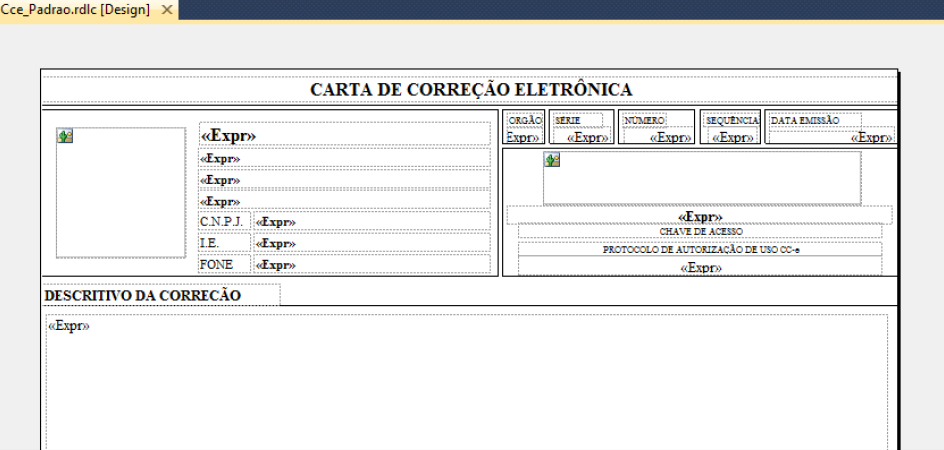
Task: Close the Cce_Padrao.rdlc design tab
Action: coord(167,10)
